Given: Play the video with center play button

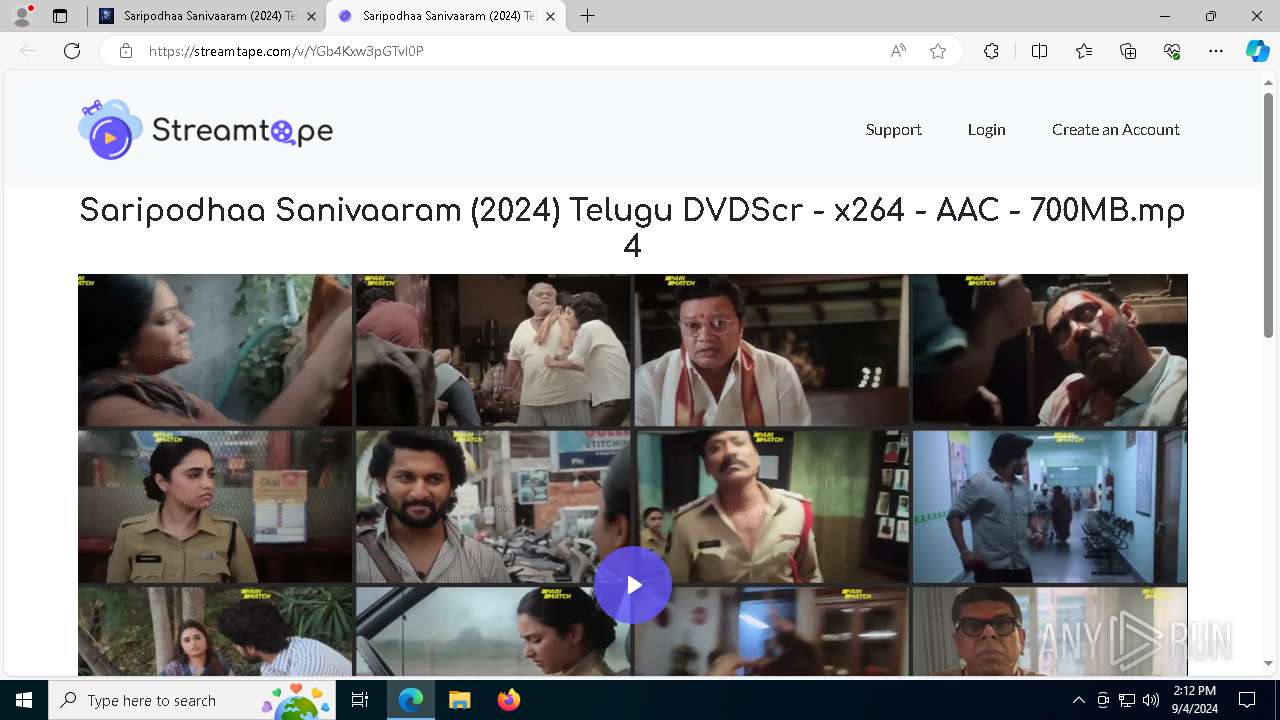Looking at the screenshot, I should (632, 585).
